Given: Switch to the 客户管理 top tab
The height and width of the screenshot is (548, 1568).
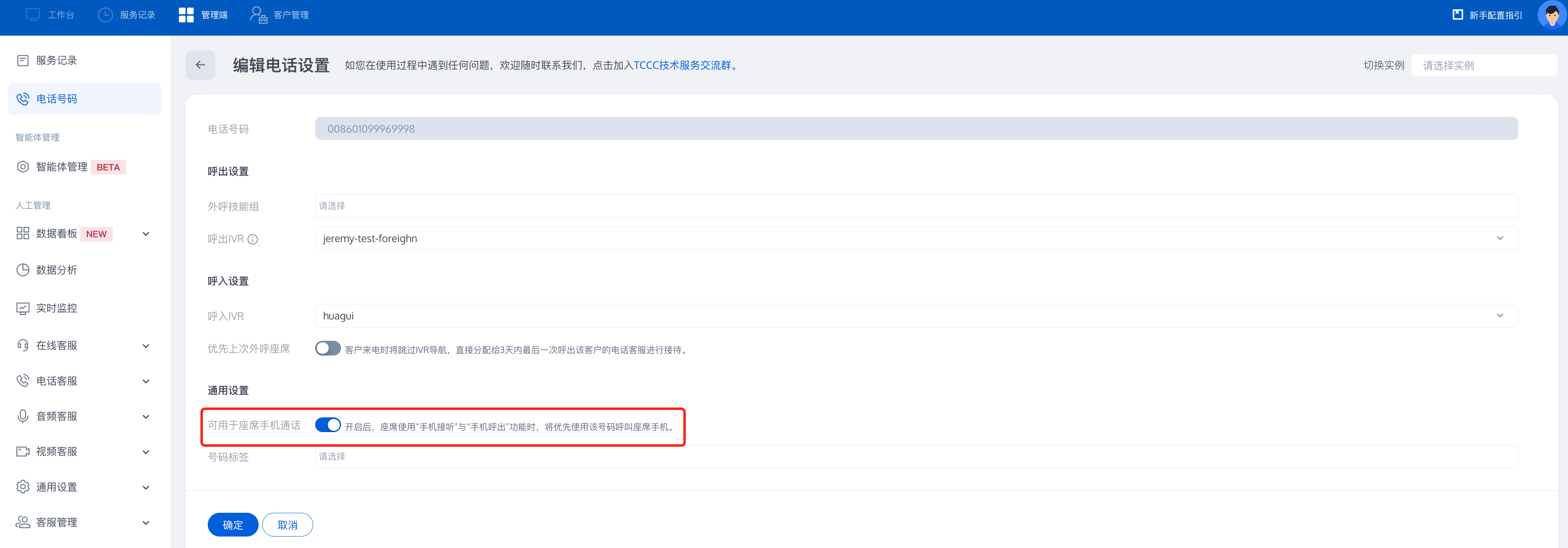Looking at the screenshot, I should pyautogui.click(x=280, y=15).
